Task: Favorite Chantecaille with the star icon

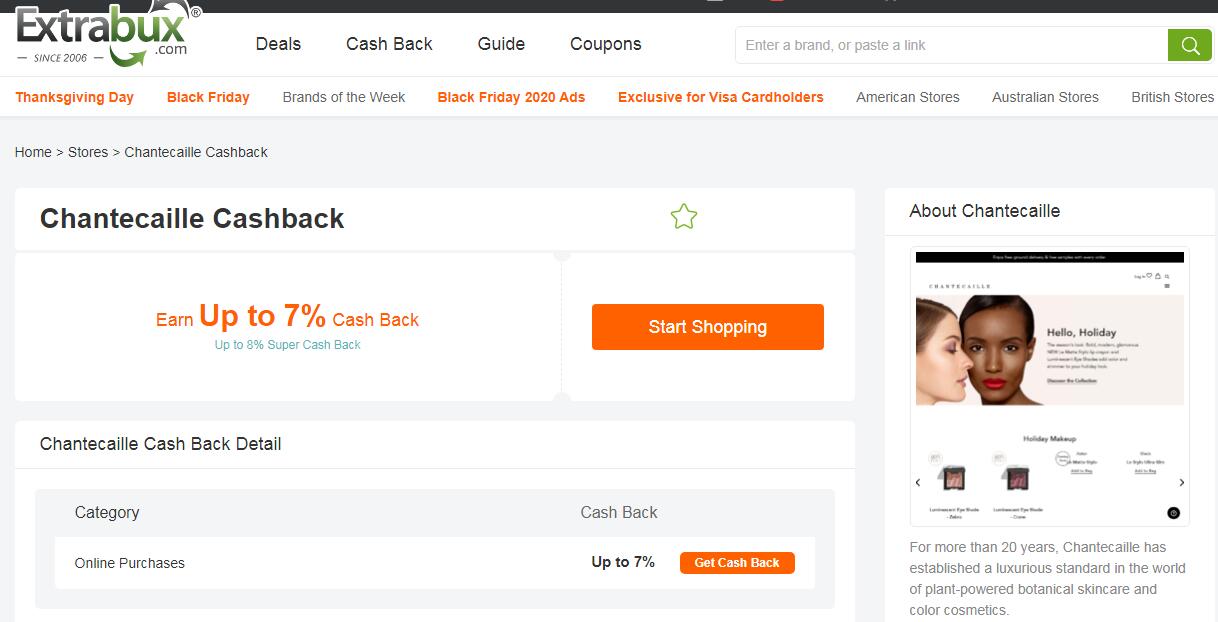Action: 684,216
